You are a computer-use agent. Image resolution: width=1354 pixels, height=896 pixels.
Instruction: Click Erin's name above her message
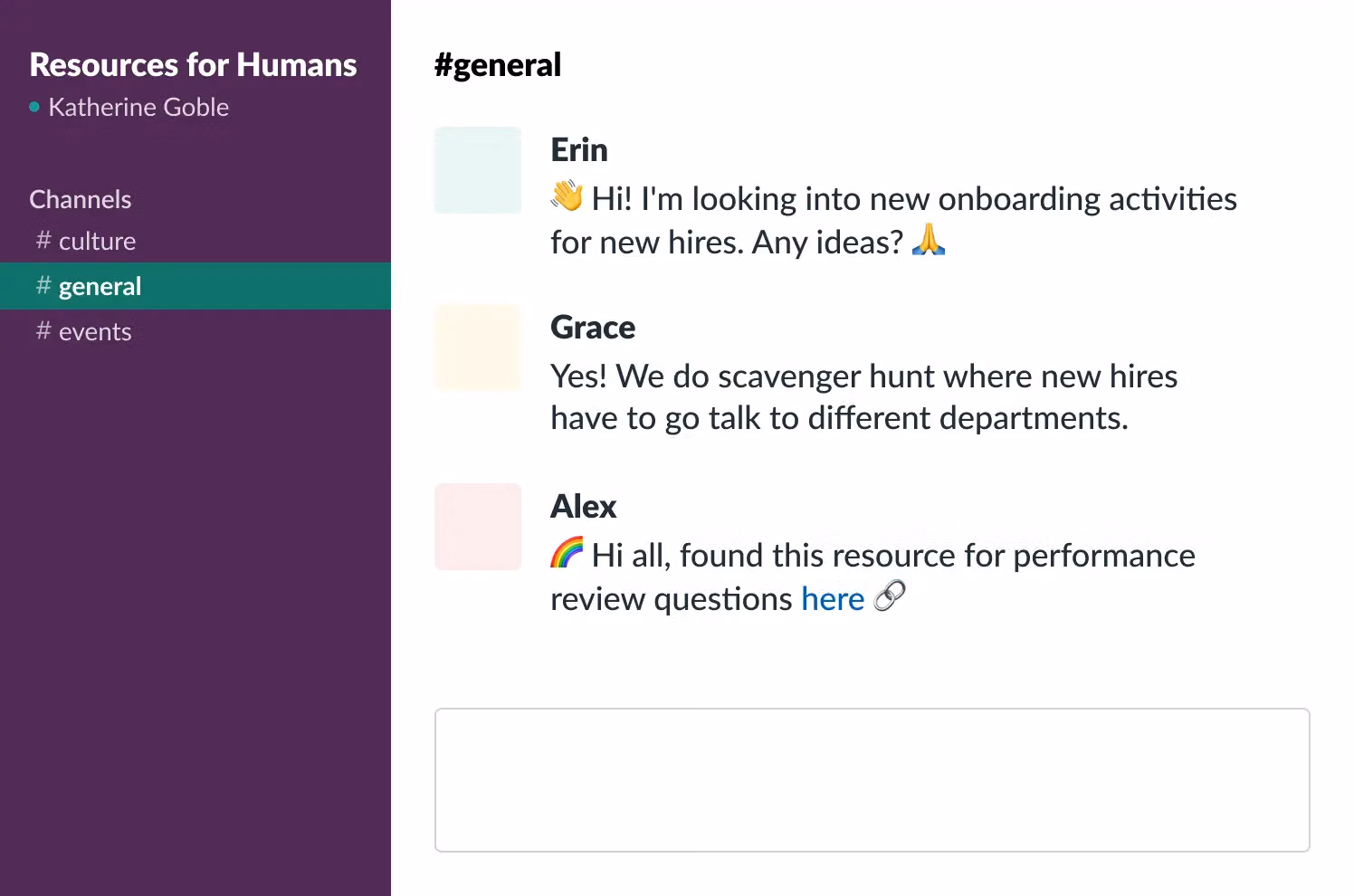pyautogui.click(x=579, y=149)
